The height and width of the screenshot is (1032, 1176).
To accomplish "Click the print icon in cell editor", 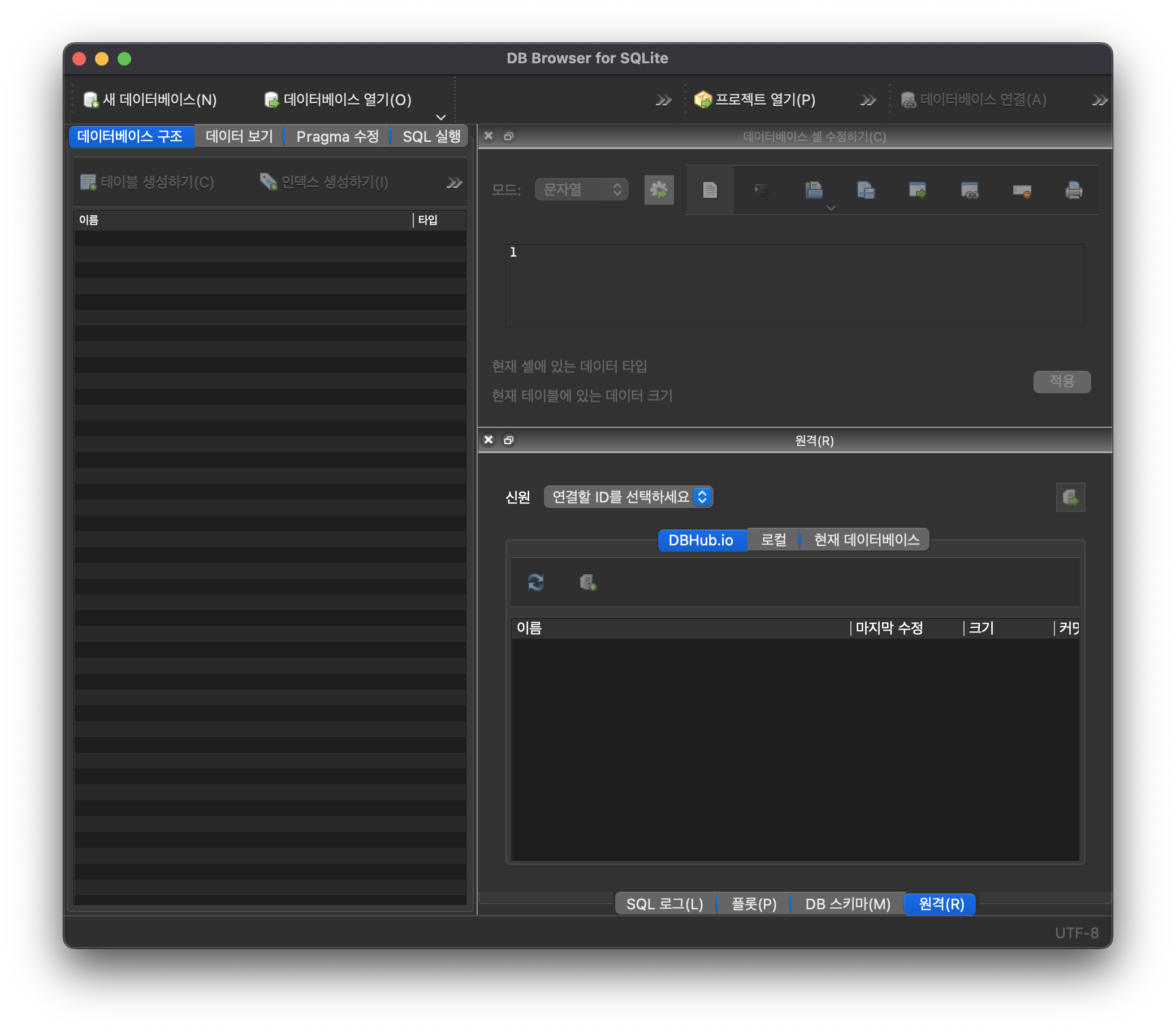I will tap(1073, 190).
